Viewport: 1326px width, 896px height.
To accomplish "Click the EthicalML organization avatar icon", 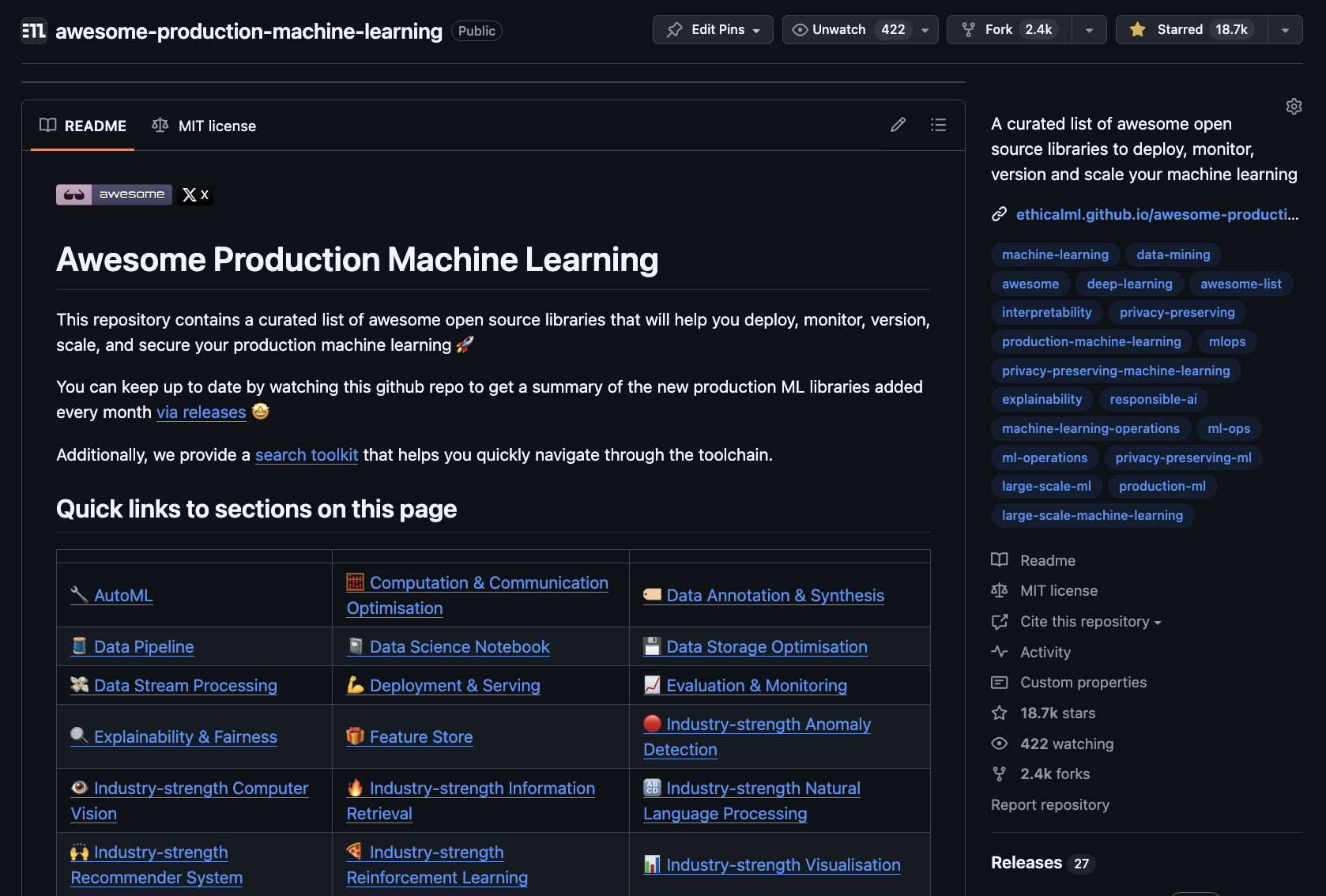I will [x=33, y=31].
